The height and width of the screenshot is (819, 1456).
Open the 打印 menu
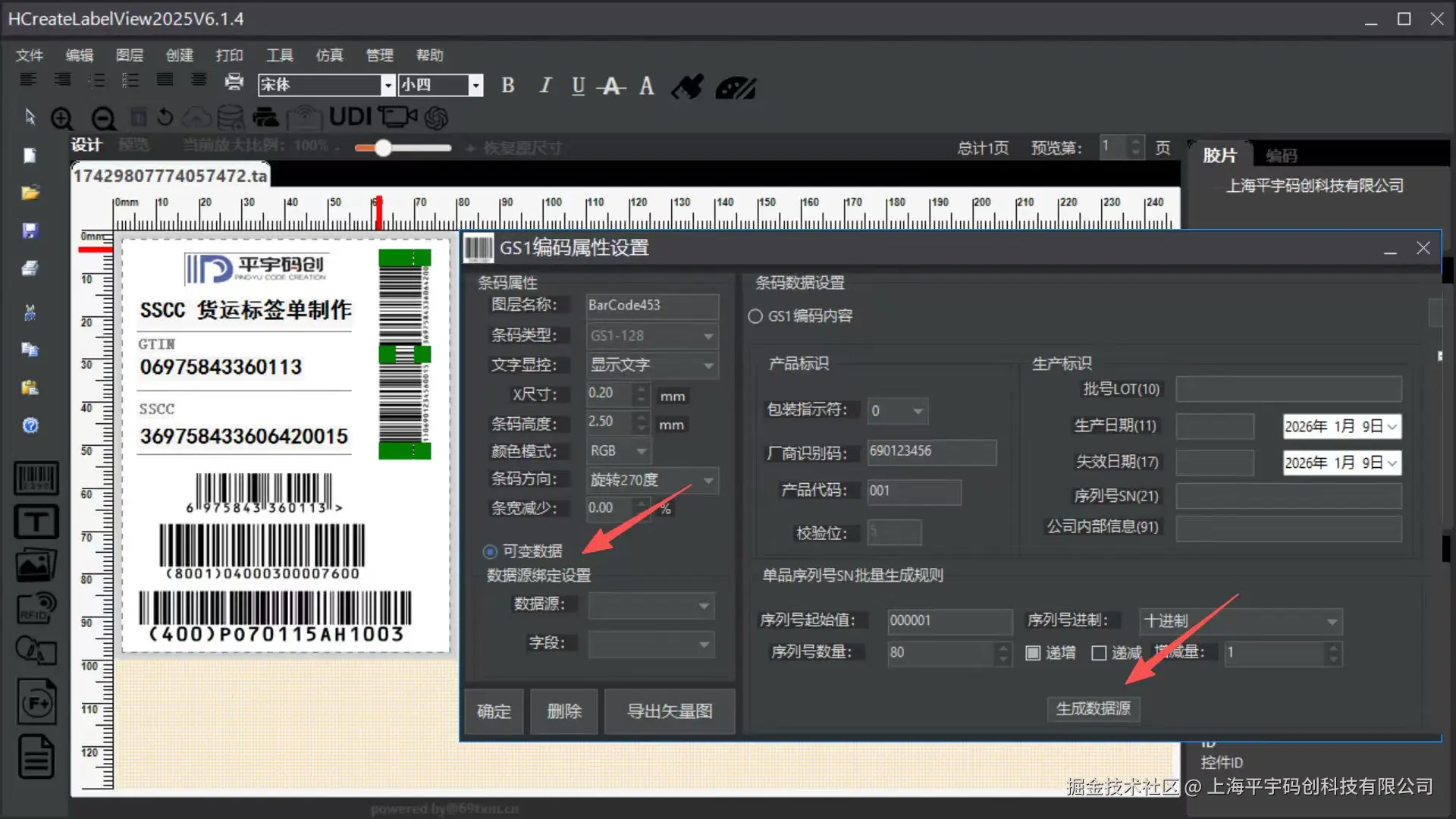click(229, 55)
